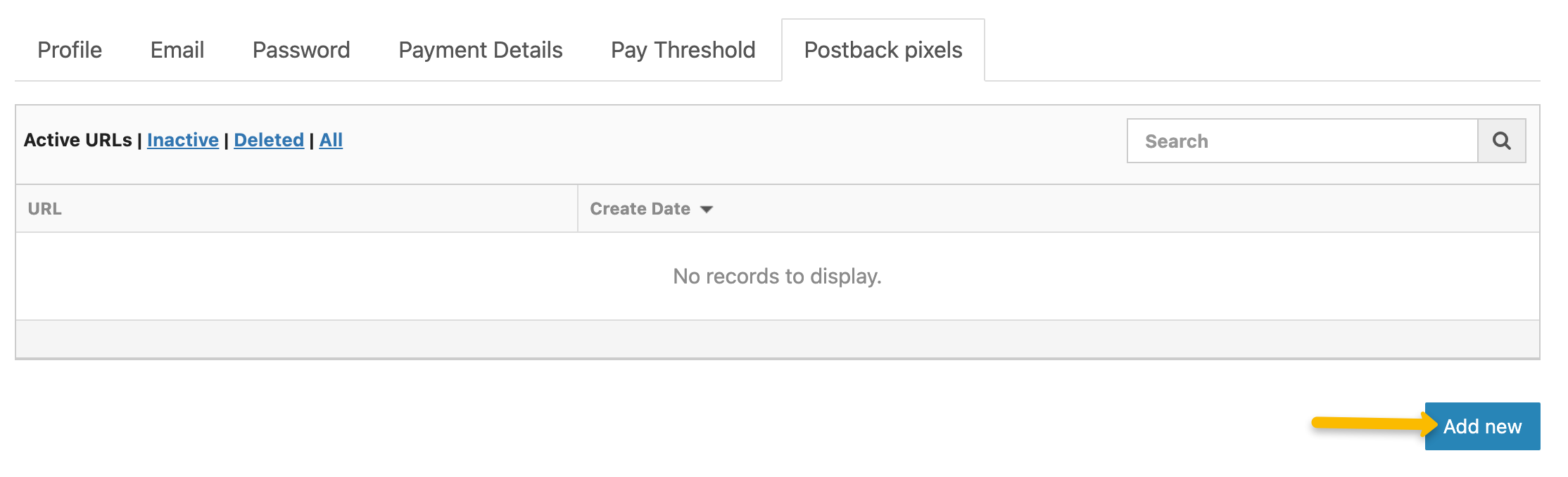Select the Pay Threshold tab

point(683,50)
